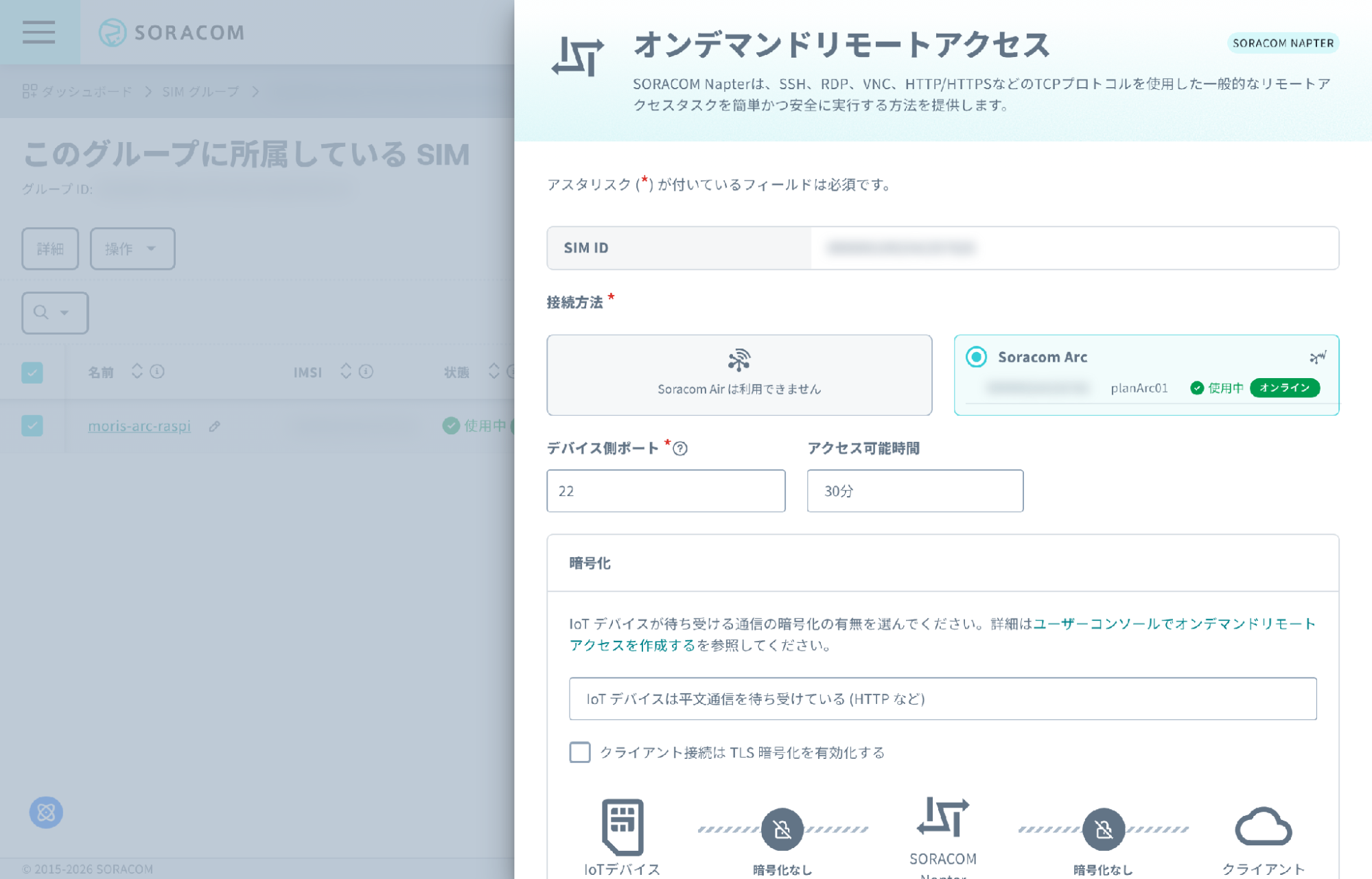Click the SORACOM NAPTER badge
The height and width of the screenshot is (879, 1372).
point(1282,43)
